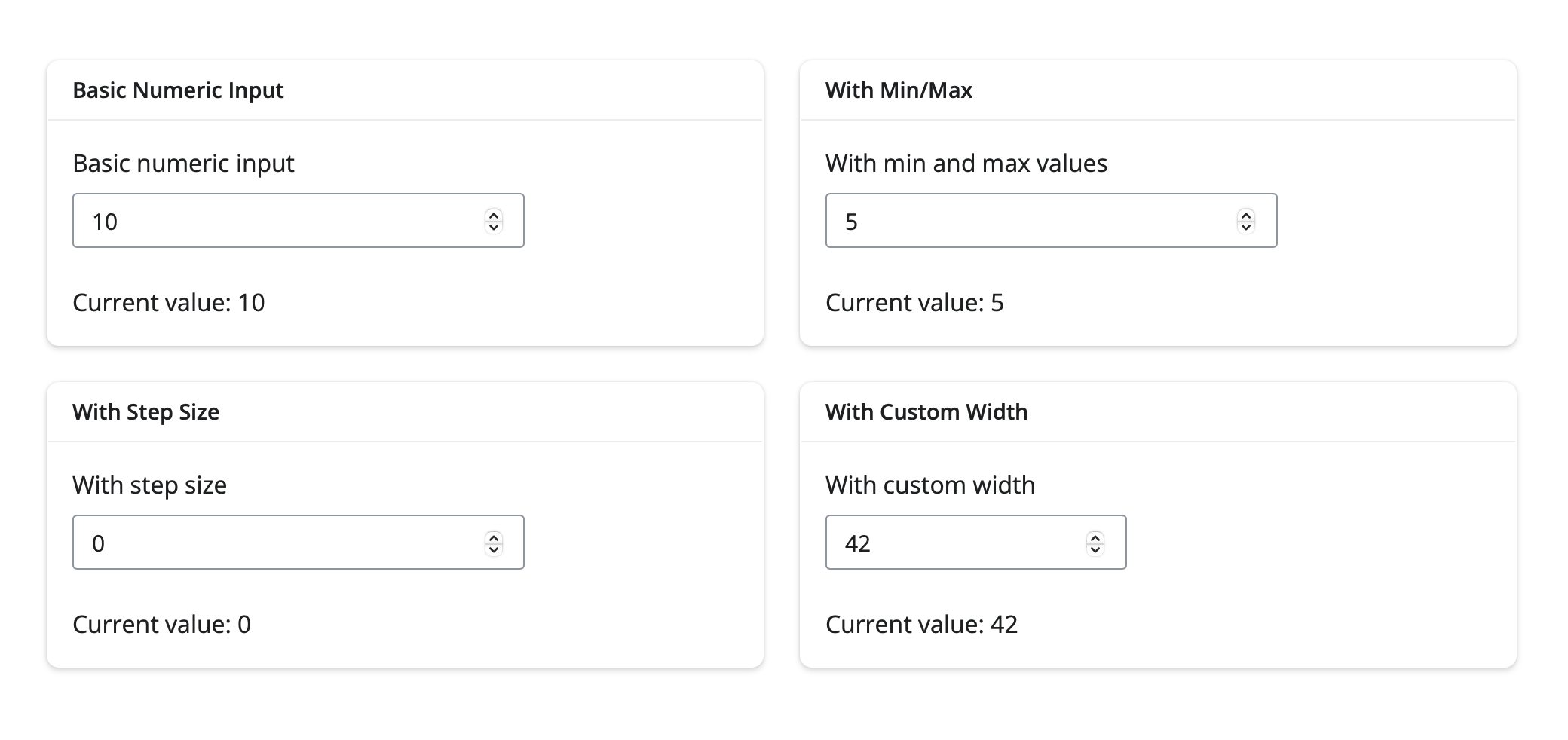
Task: Click the 'Current value: 10' text
Action: pyautogui.click(x=169, y=303)
